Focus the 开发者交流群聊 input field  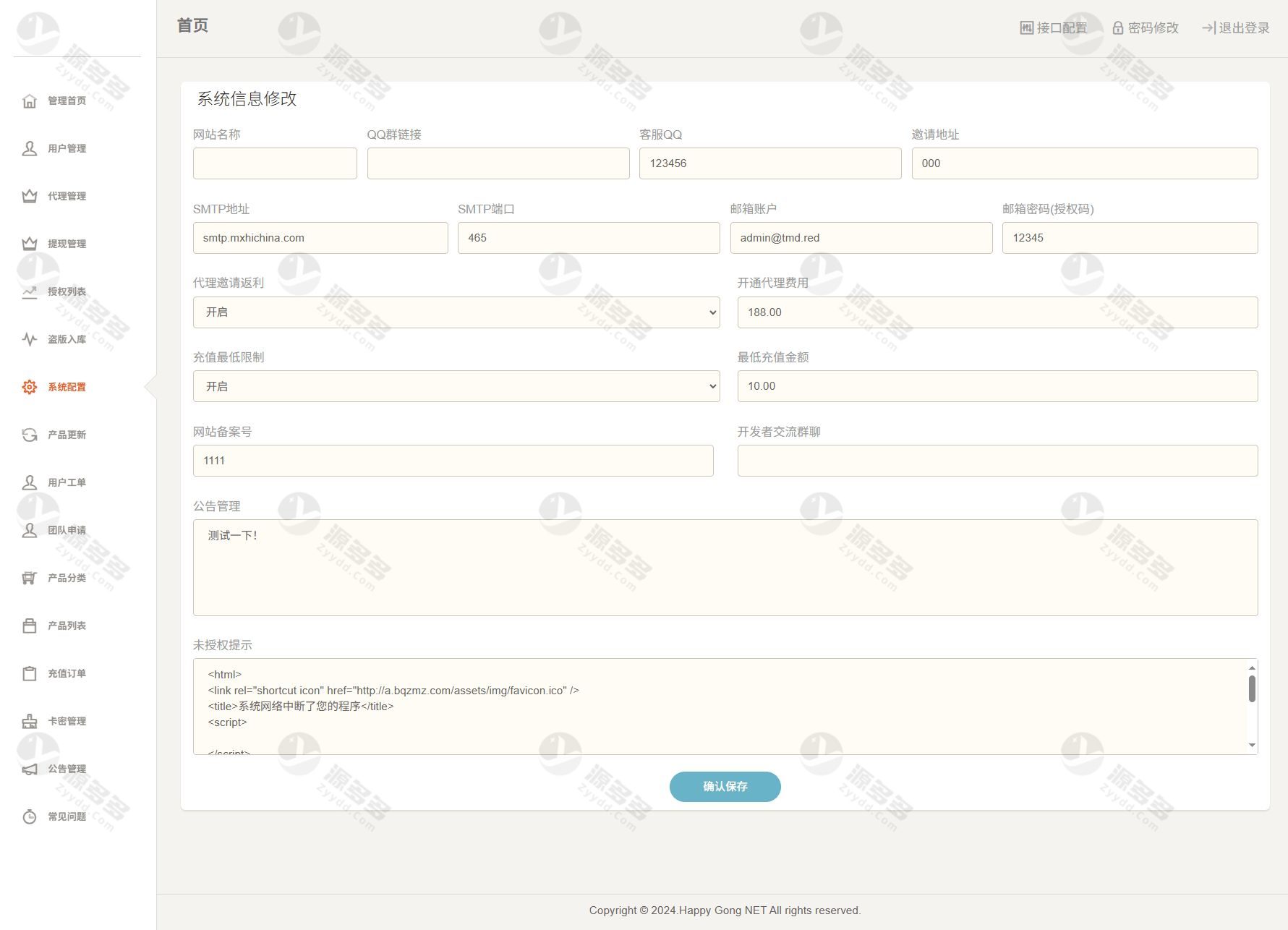click(998, 461)
